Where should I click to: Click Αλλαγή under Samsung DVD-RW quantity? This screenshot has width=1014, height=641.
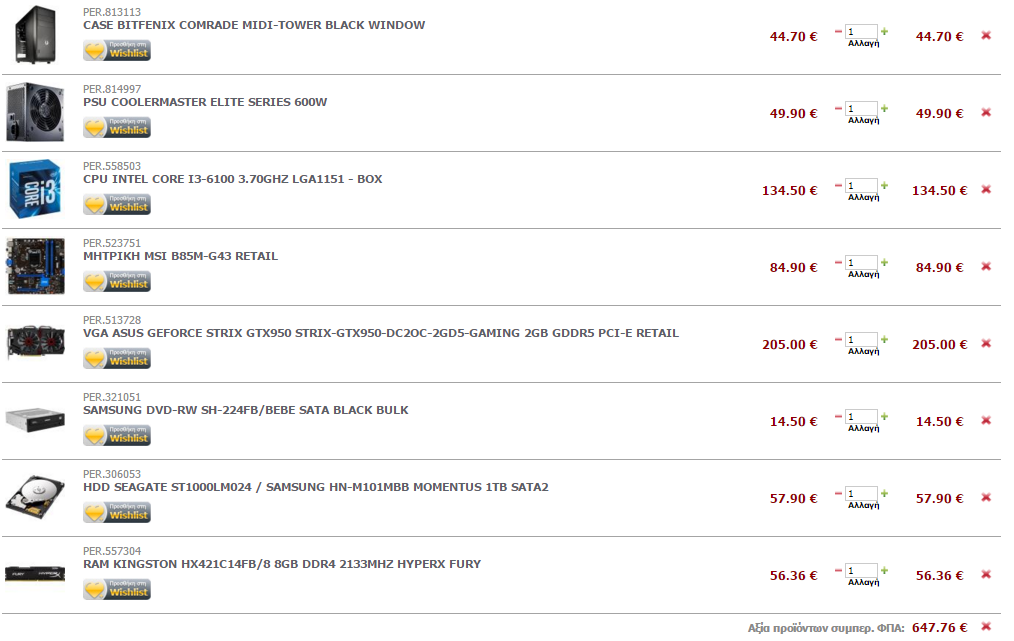[863, 428]
